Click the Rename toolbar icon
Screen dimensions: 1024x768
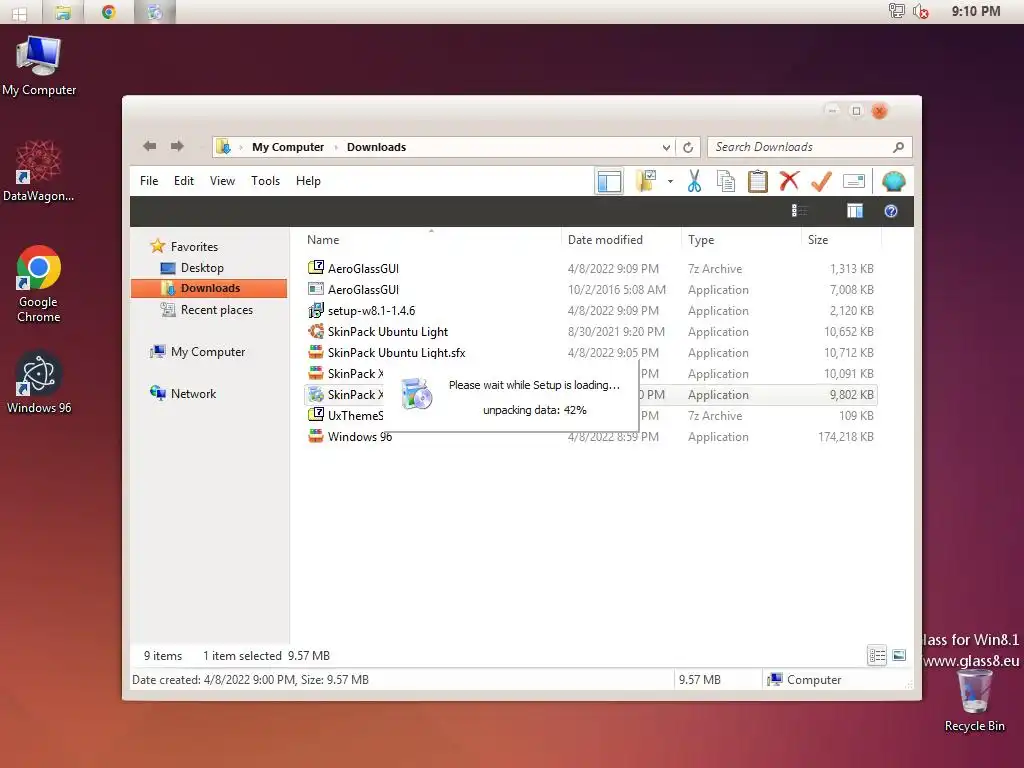point(854,181)
